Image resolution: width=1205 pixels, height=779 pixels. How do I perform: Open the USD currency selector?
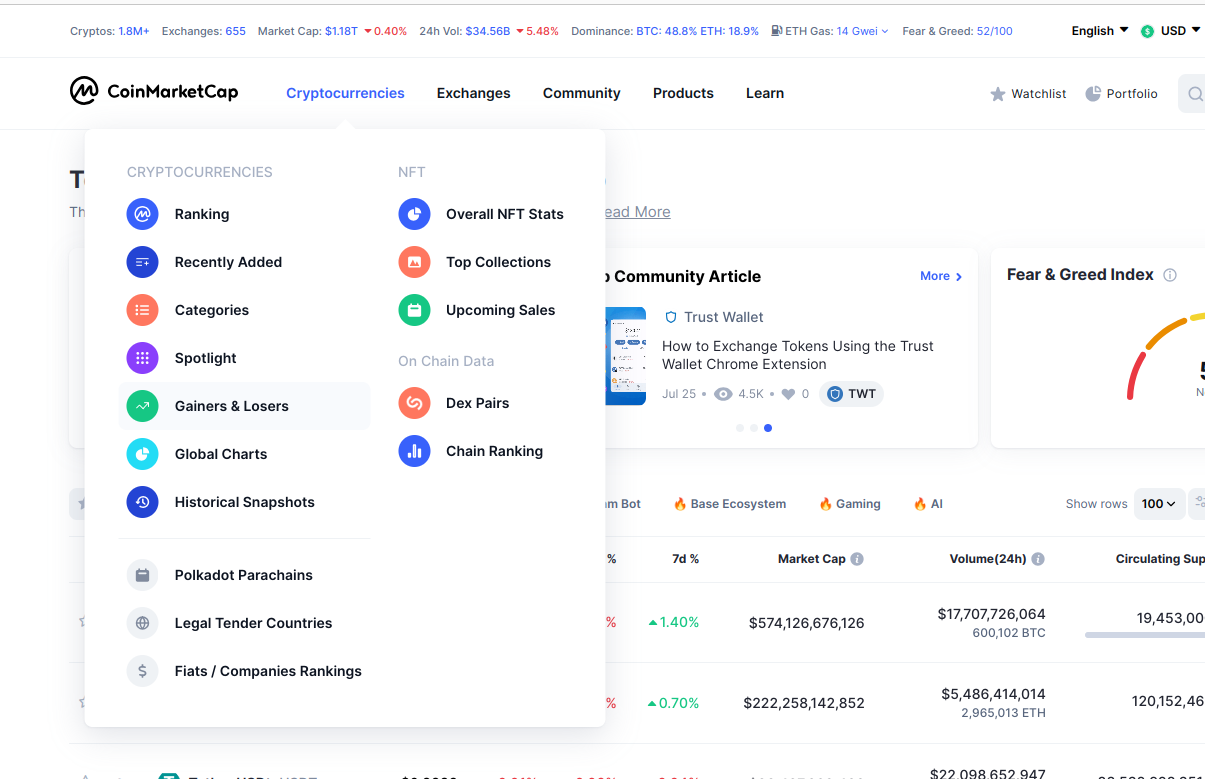1171,31
